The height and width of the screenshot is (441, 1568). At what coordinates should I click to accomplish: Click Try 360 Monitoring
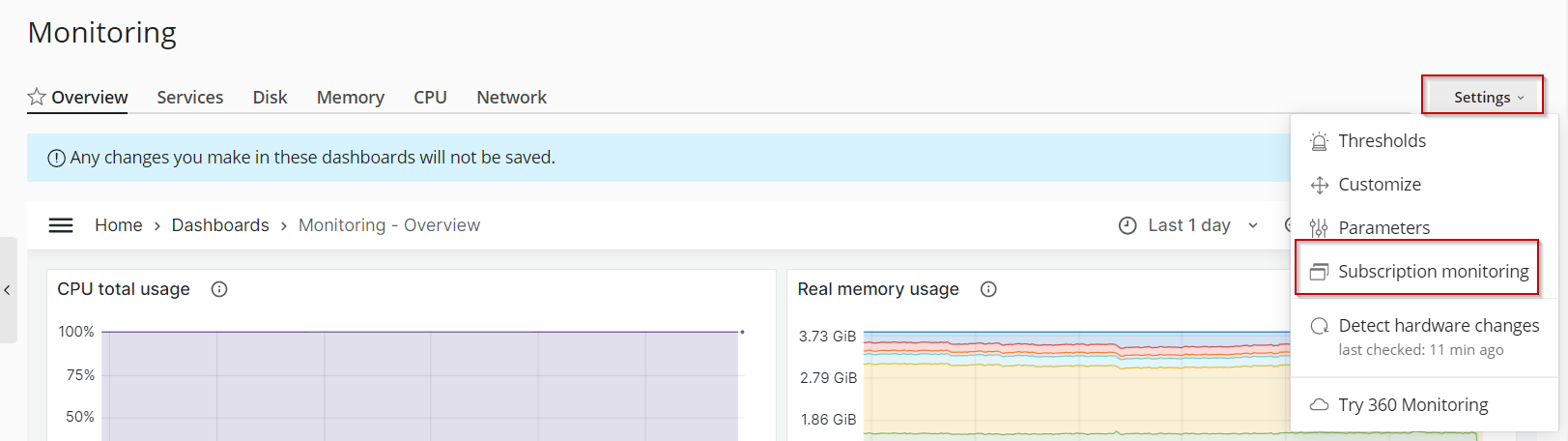point(1412,405)
